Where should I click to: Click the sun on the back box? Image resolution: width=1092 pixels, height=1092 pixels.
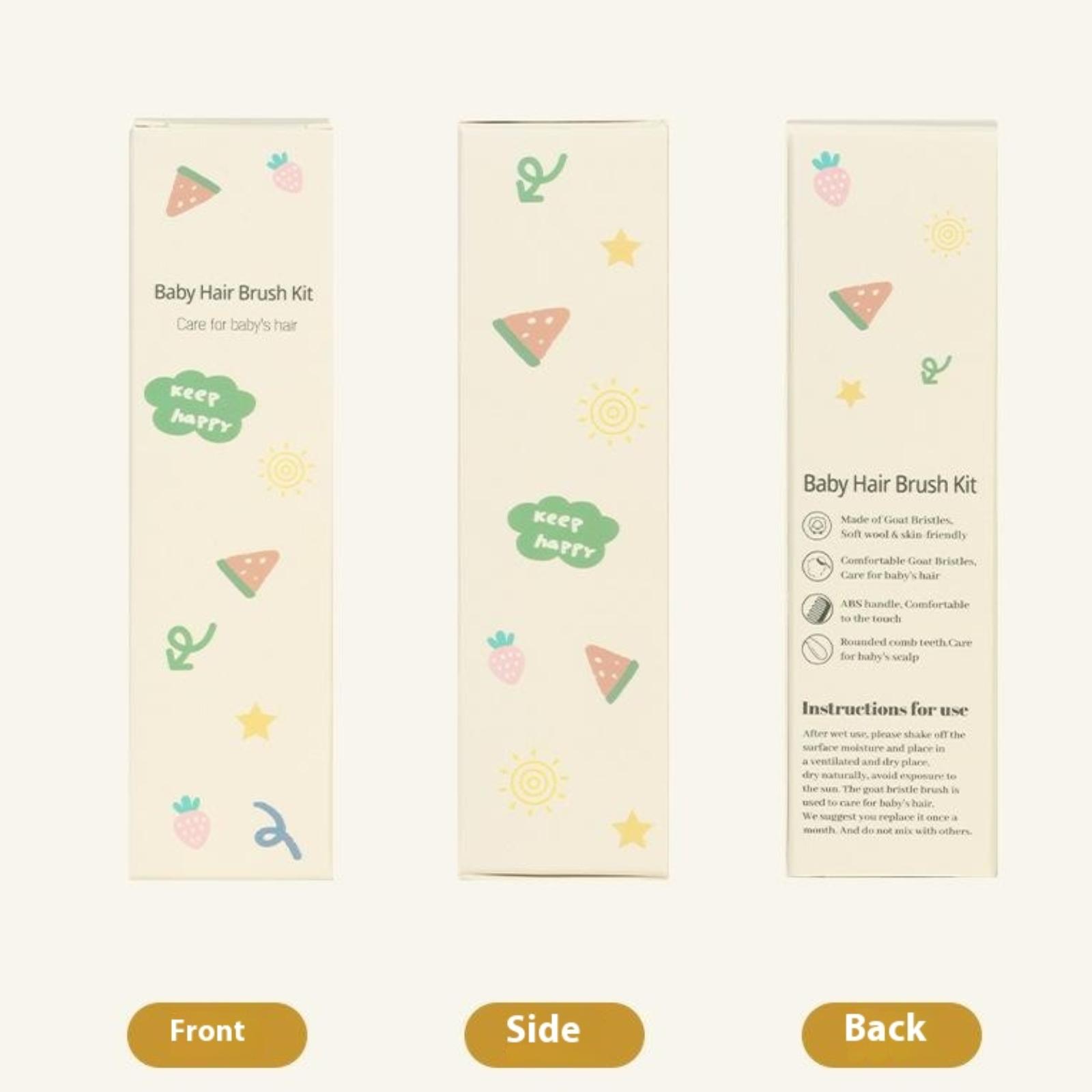pos(947,234)
